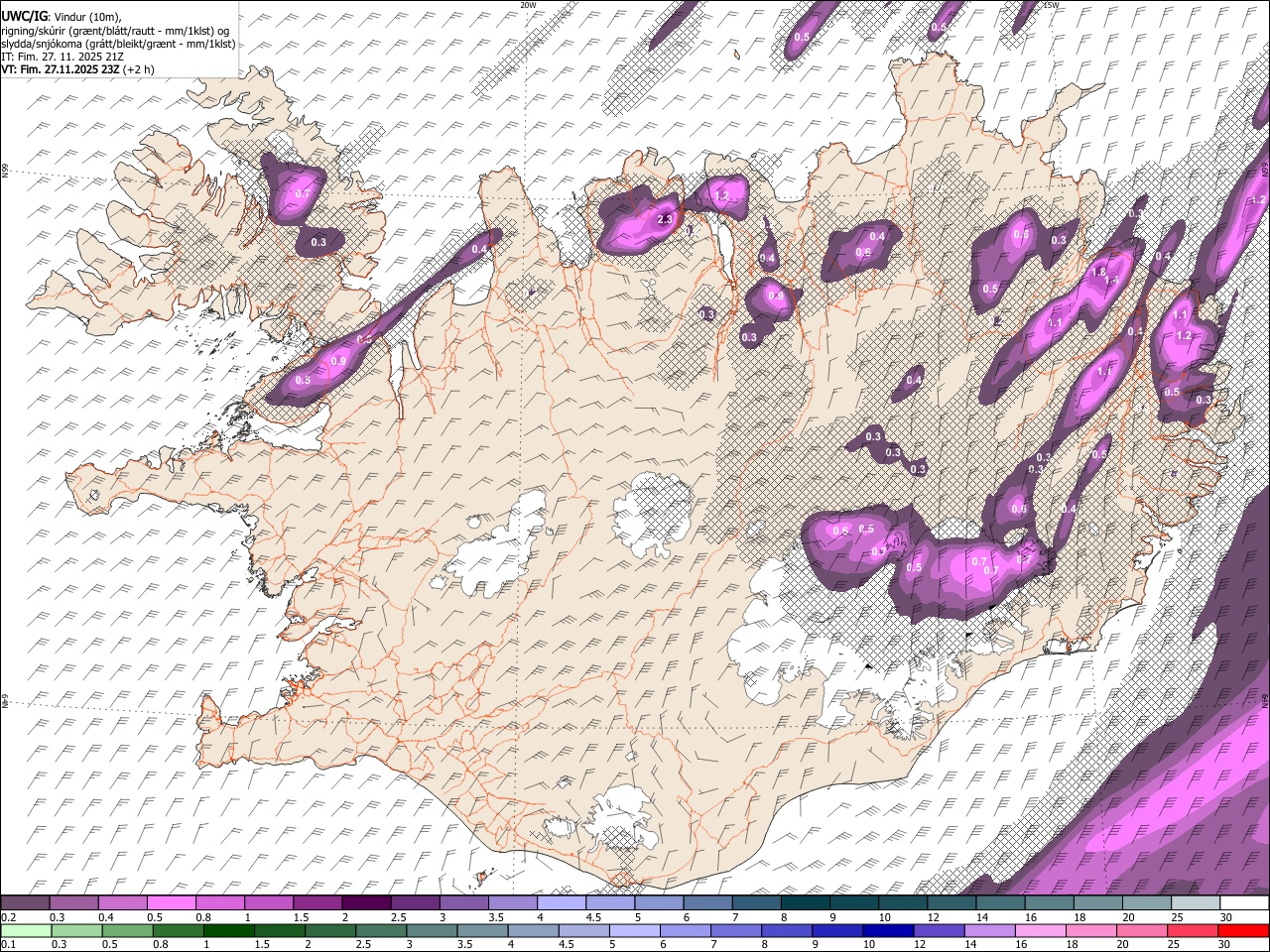This screenshot has width=1270, height=952.
Task: Pick the 9 swatch in the upper legend row
Action: point(854,903)
